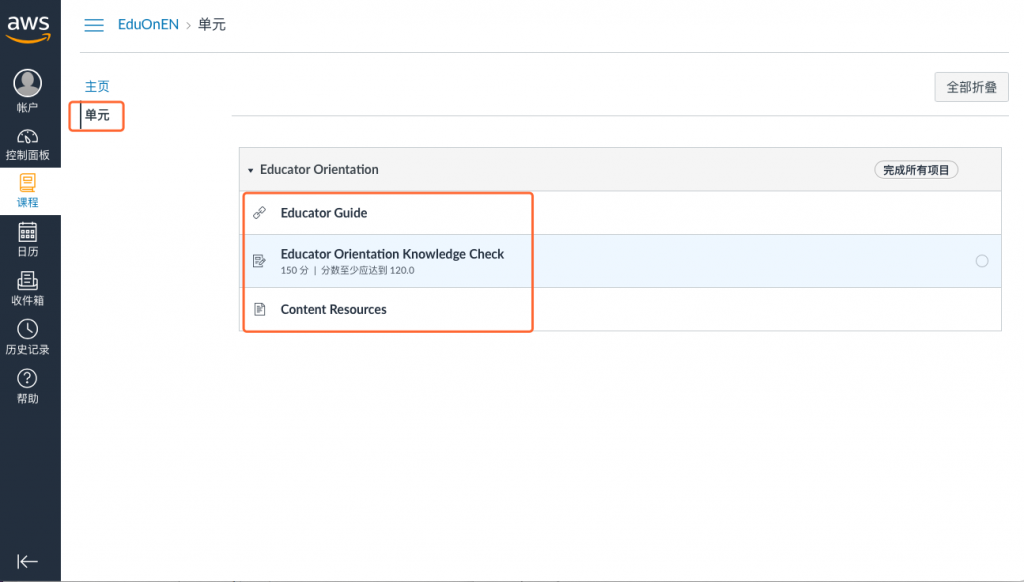Image resolution: width=1024 pixels, height=582 pixels.
Task: Open the EduOnEN breadcrumb link
Action: click(x=148, y=24)
